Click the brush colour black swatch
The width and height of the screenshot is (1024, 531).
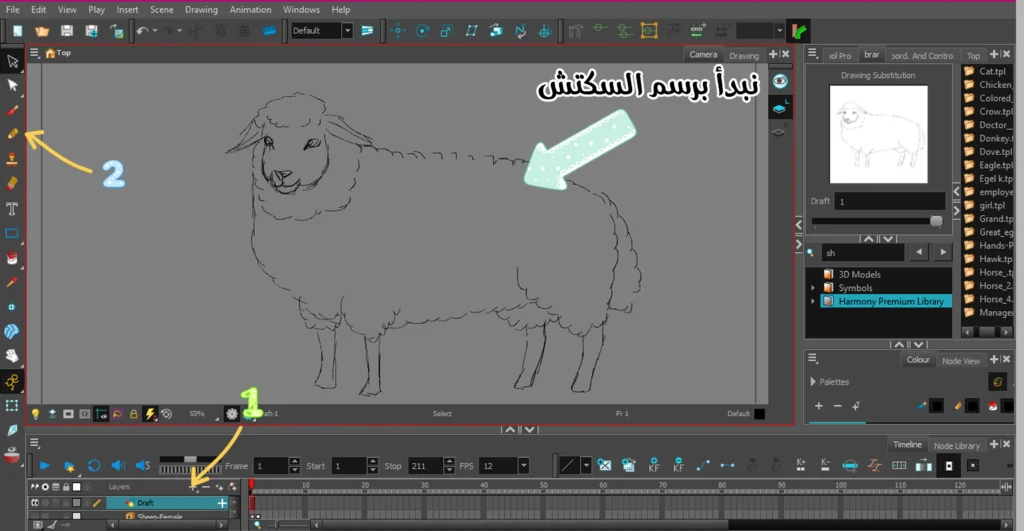point(936,406)
